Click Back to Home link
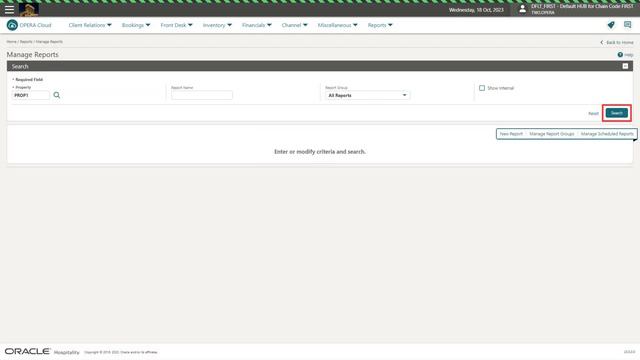This screenshot has width=640, height=360. [617, 42]
